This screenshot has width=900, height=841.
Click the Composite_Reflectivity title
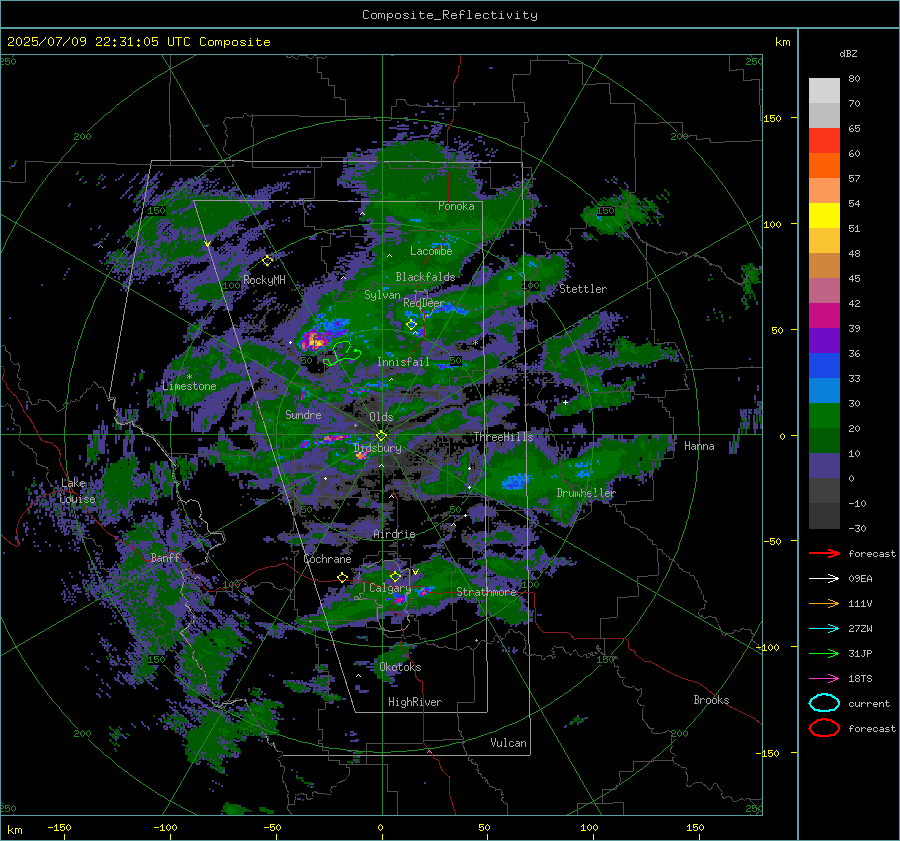pyautogui.click(x=450, y=15)
